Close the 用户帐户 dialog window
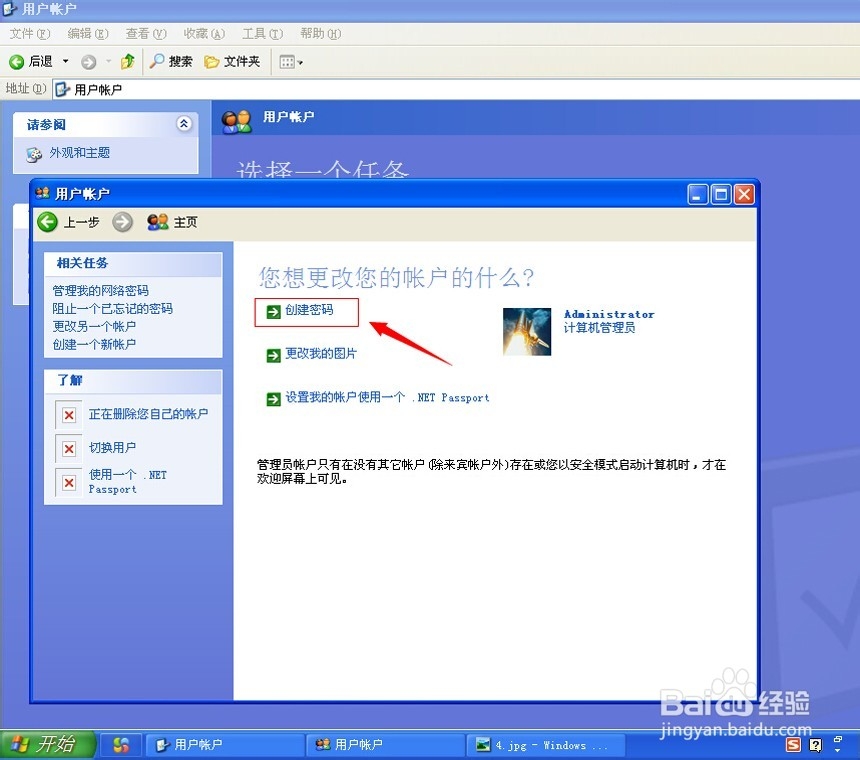The width and height of the screenshot is (860, 760). (744, 194)
